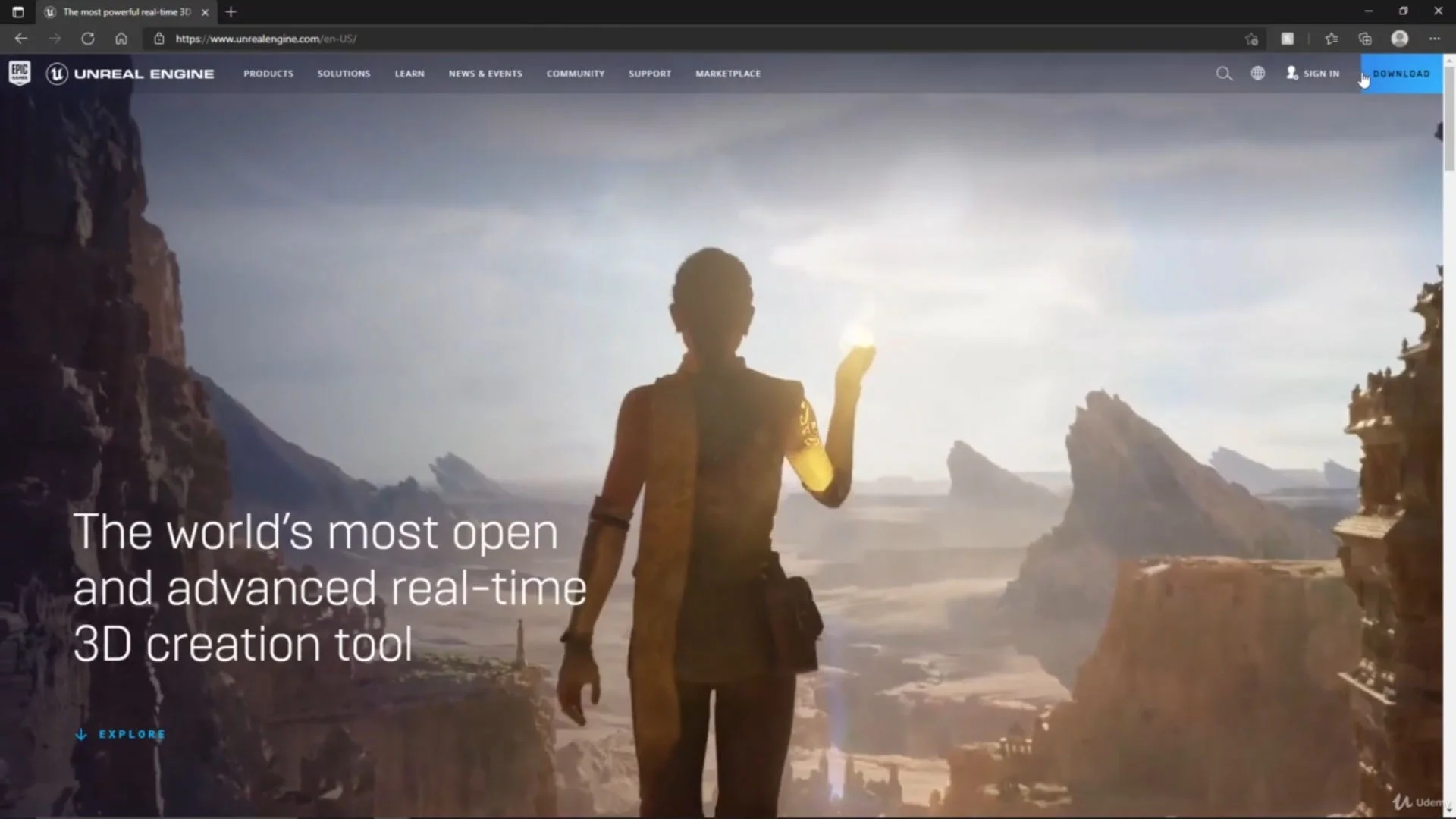Close the Unreal Engine tab

[205, 12]
